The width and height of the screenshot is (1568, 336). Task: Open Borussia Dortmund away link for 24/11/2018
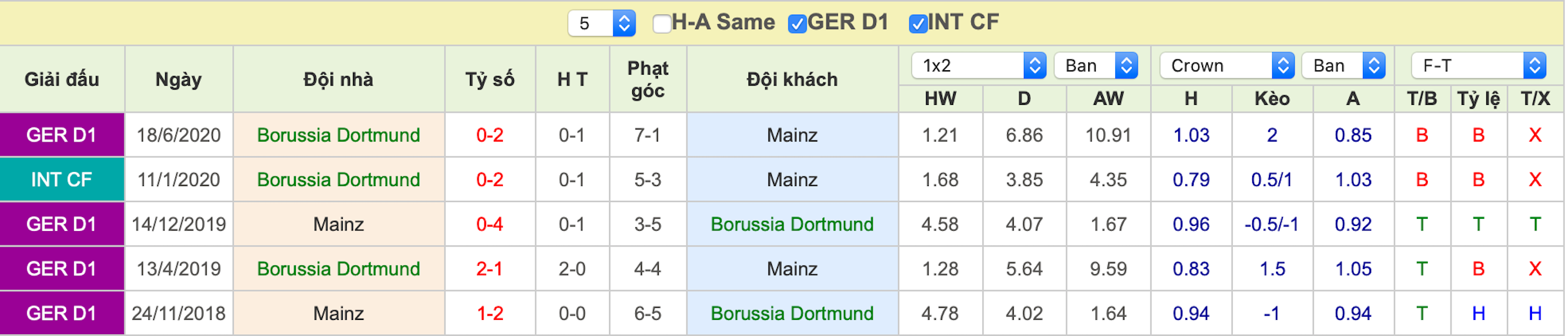tap(792, 313)
